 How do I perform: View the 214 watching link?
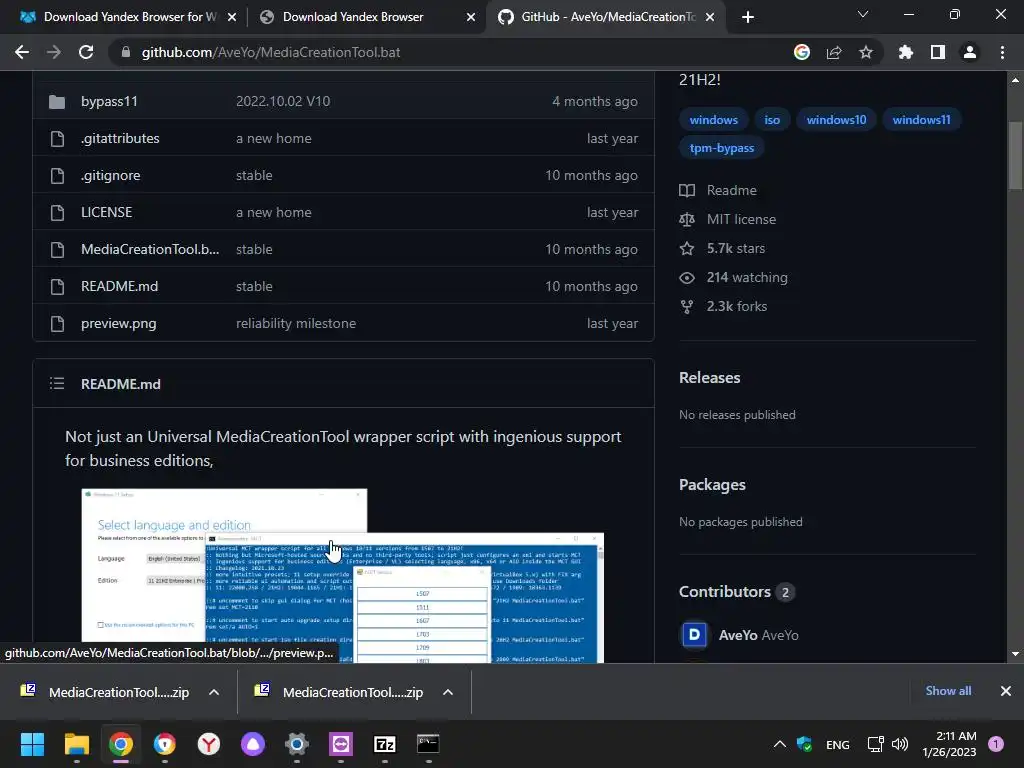pos(747,278)
